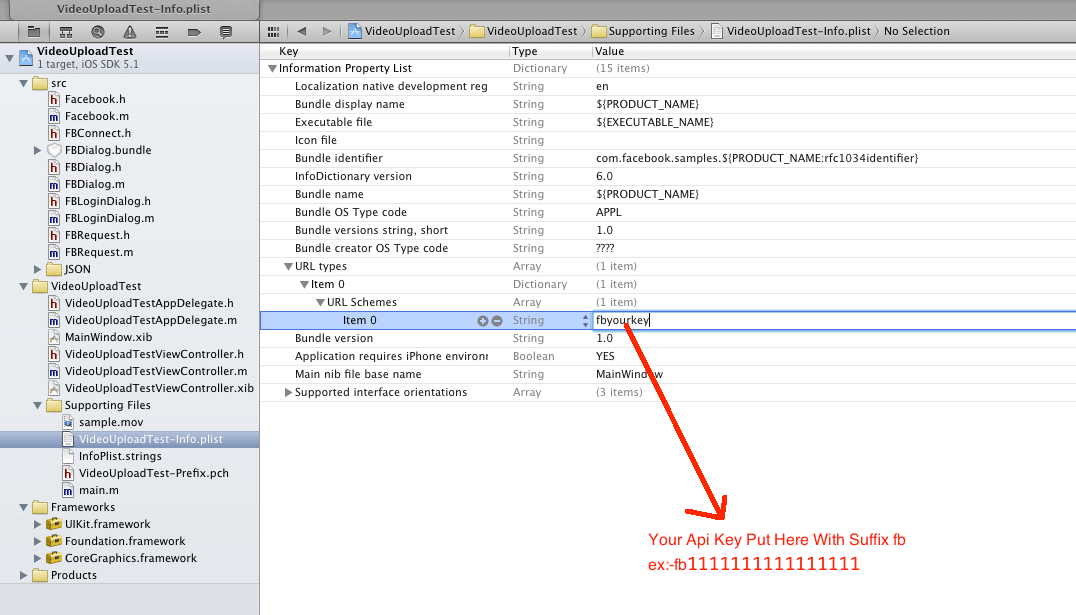
Task: Click No Selection in jump bar
Action: (916, 31)
